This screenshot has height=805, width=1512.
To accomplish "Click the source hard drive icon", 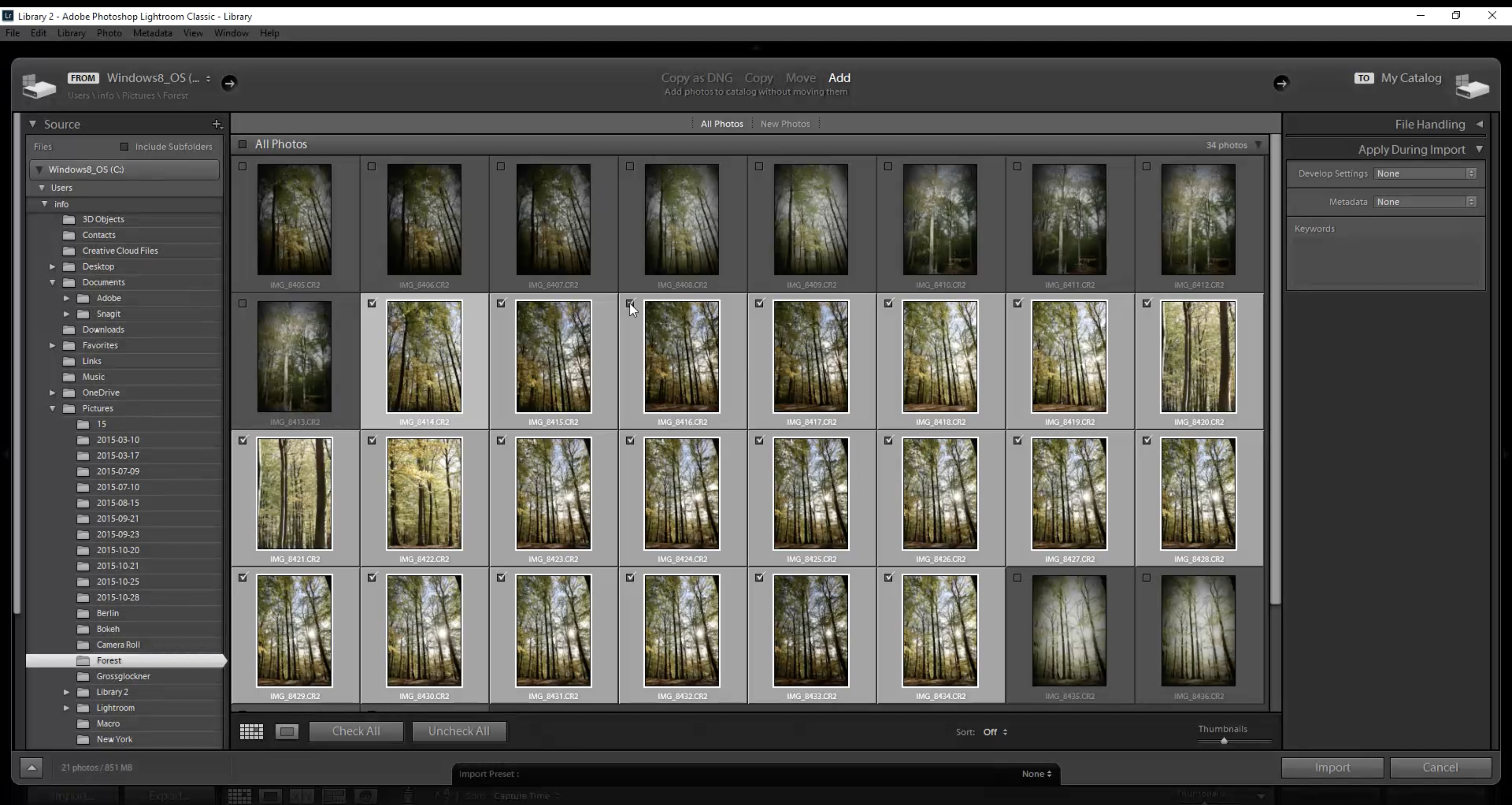I will pos(39,86).
